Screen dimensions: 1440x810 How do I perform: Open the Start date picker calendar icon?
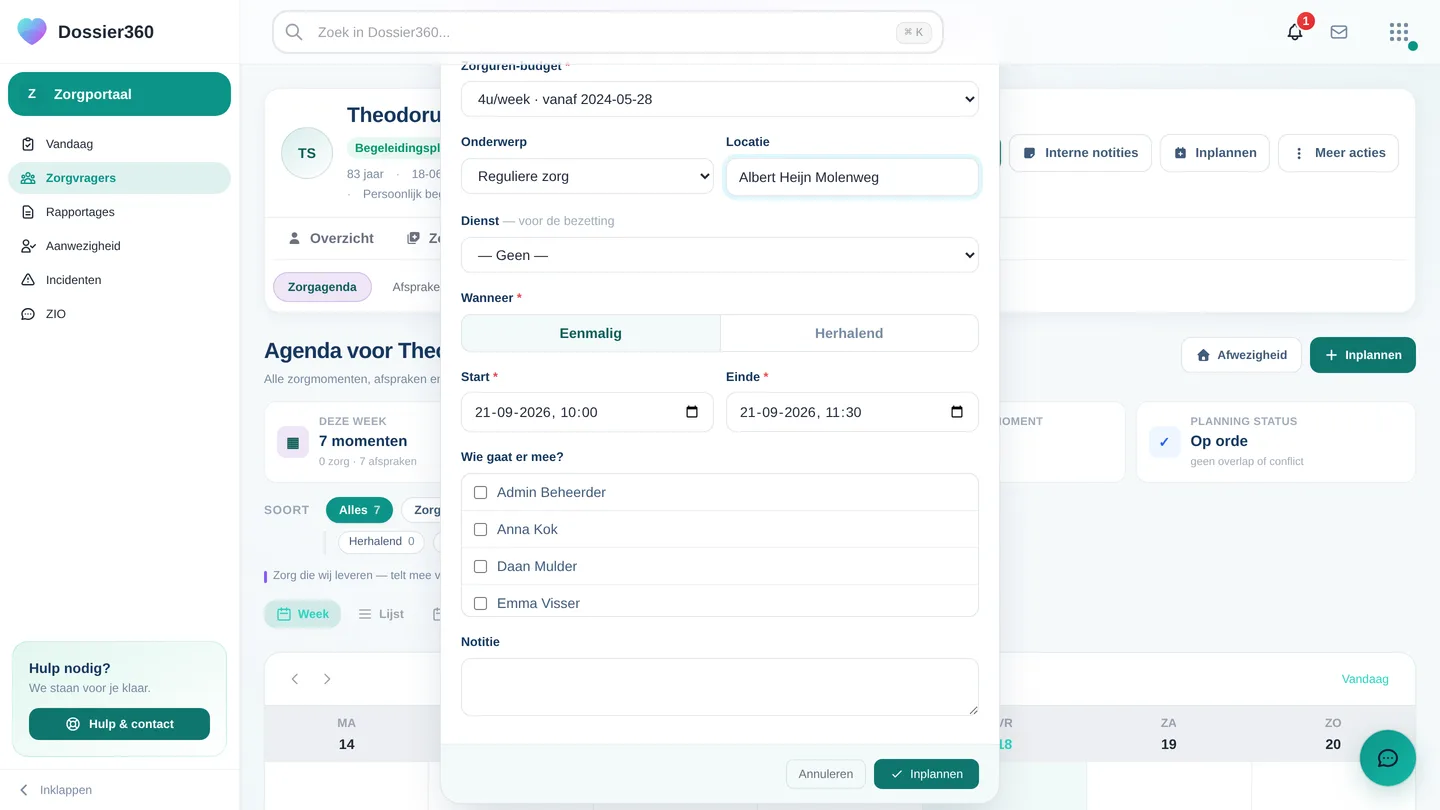point(692,412)
